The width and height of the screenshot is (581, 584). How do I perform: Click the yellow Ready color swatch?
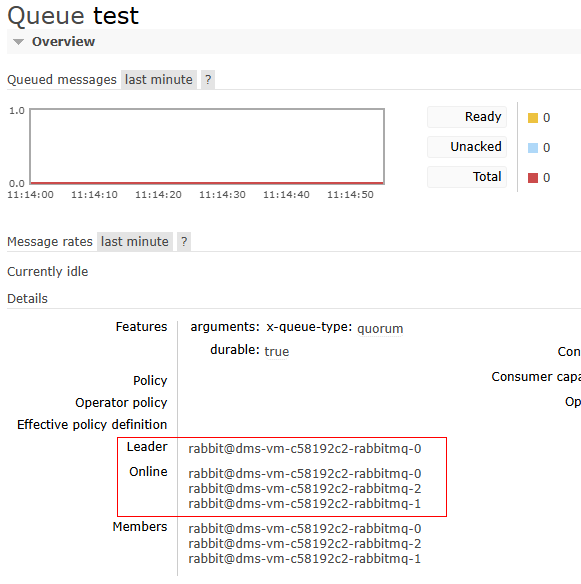[533, 118]
